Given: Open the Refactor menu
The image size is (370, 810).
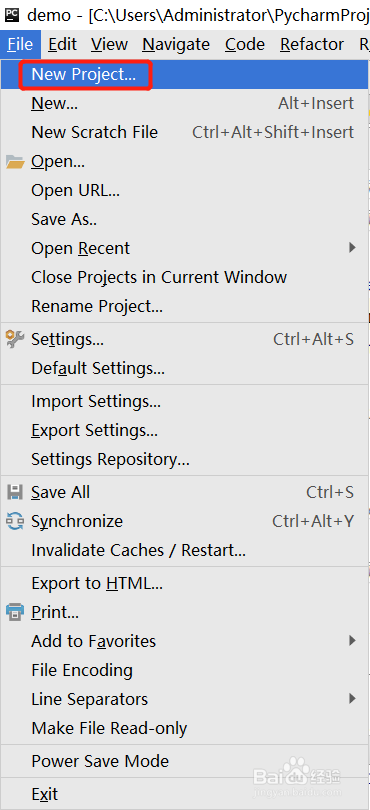Looking at the screenshot, I should tap(312, 44).
